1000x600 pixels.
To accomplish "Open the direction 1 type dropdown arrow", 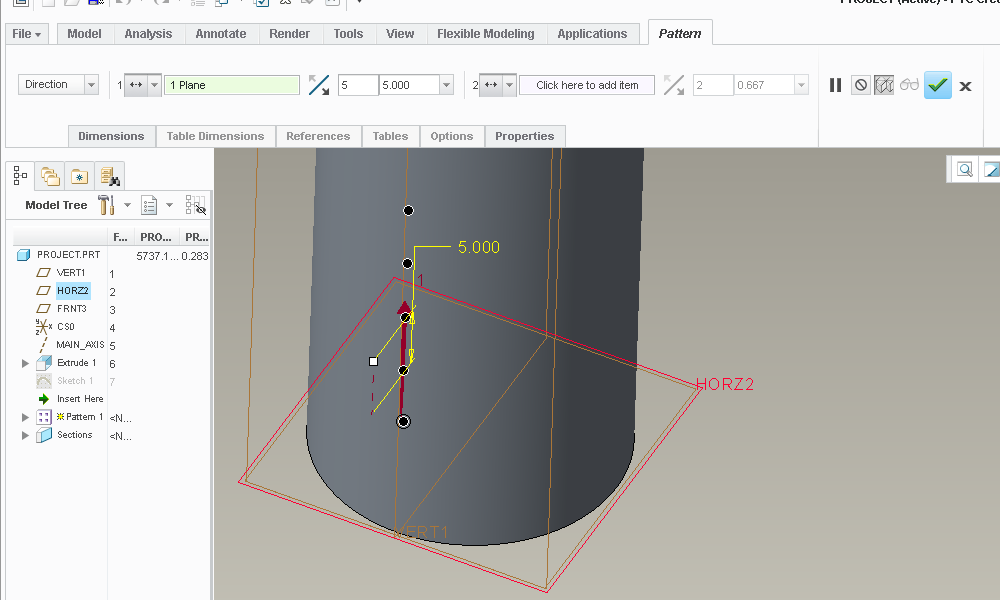I will pyautogui.click(x=154, y=85).
